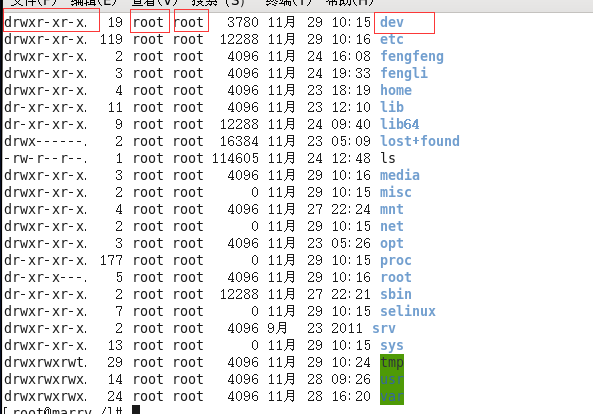Viewport: 593px width, 414px height.
Task: Click the timestamp 22:24
Action: 351,209
